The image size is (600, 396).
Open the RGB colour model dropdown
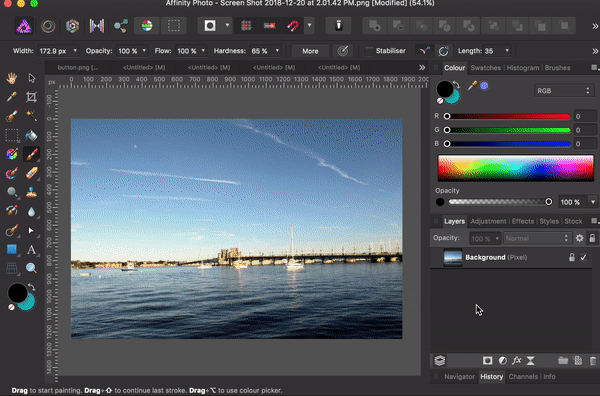click(x=564, y=91)
